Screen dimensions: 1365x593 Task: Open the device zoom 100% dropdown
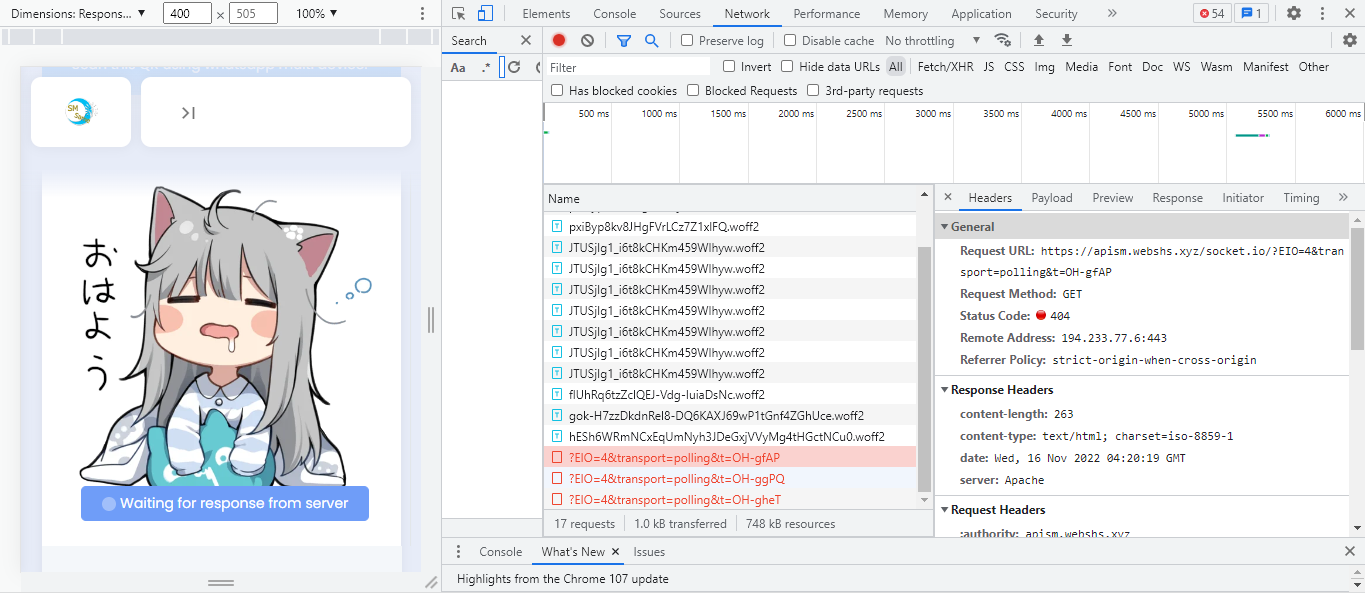click(x=317, y=14)
